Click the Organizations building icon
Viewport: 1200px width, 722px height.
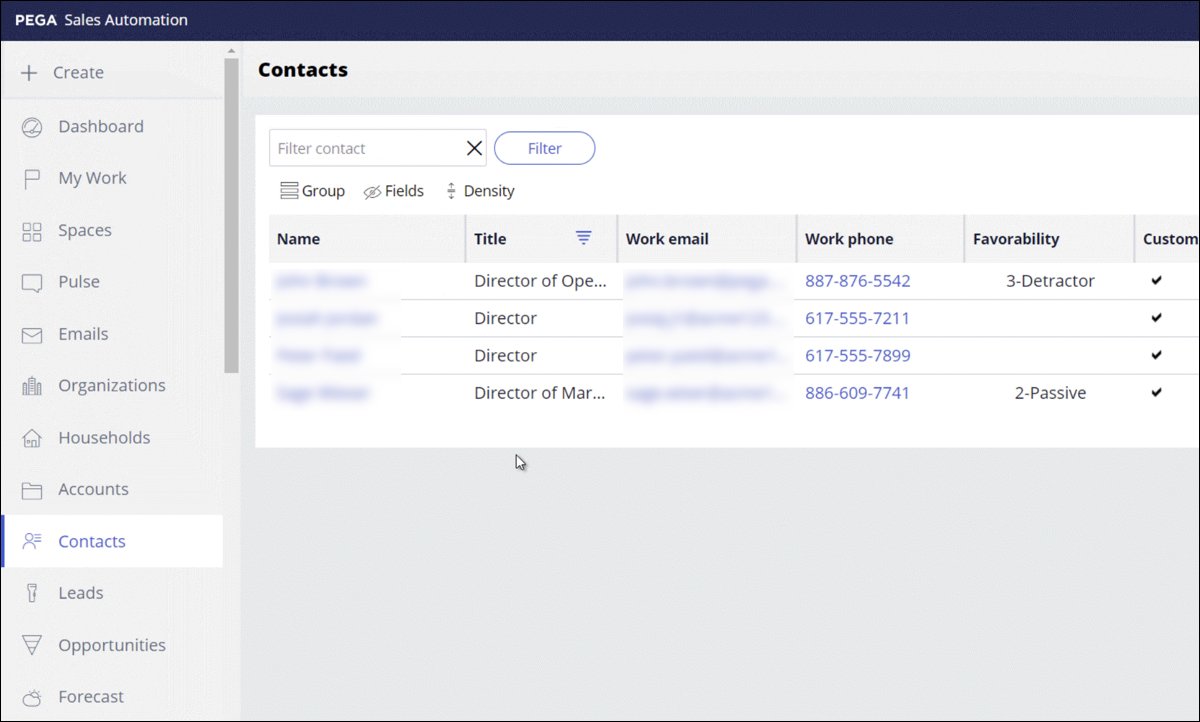32,386
